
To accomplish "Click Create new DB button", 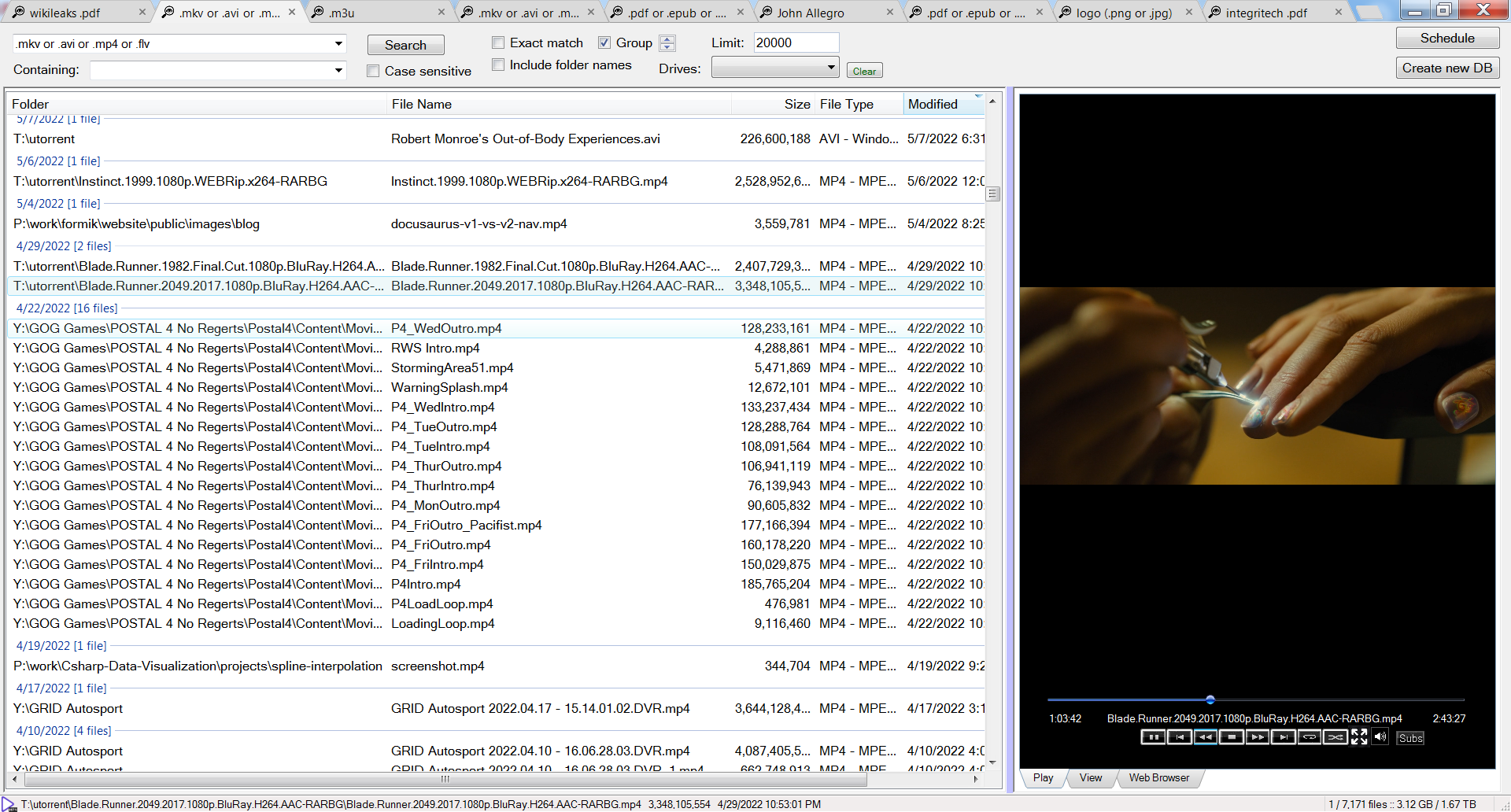I will pyautogui.click(x=1447, y=68).
